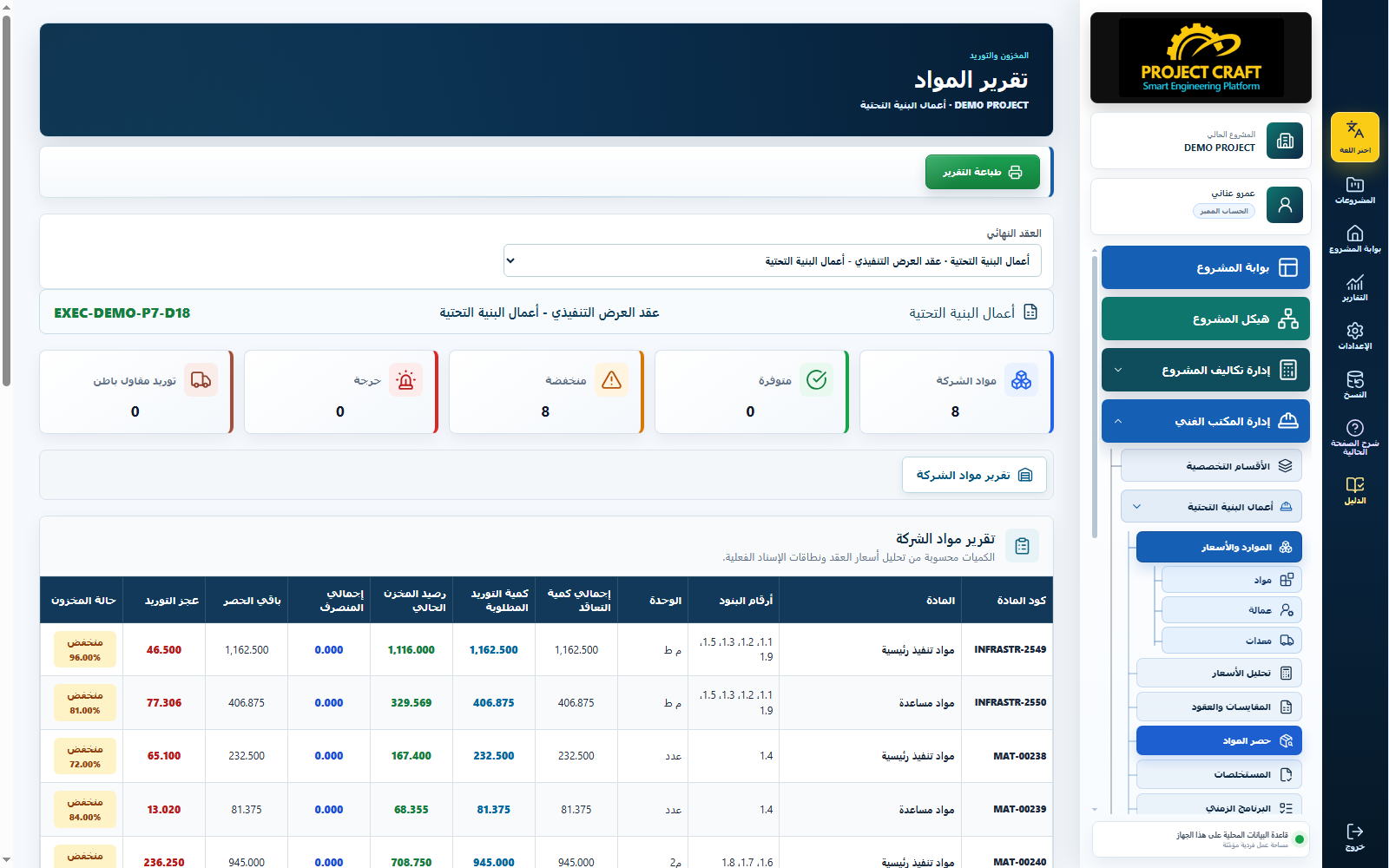Click الحساب المميز account badge

1223,211
